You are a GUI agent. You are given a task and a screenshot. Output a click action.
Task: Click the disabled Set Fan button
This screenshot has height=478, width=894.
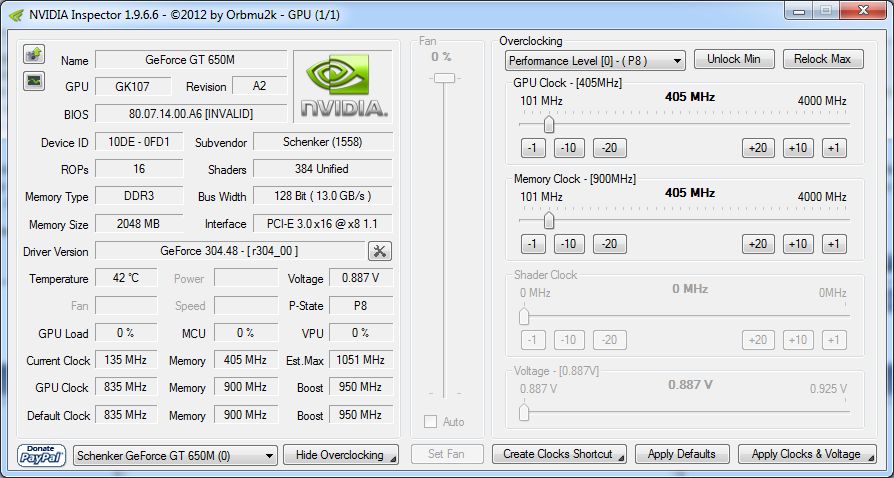coord(446,454)
